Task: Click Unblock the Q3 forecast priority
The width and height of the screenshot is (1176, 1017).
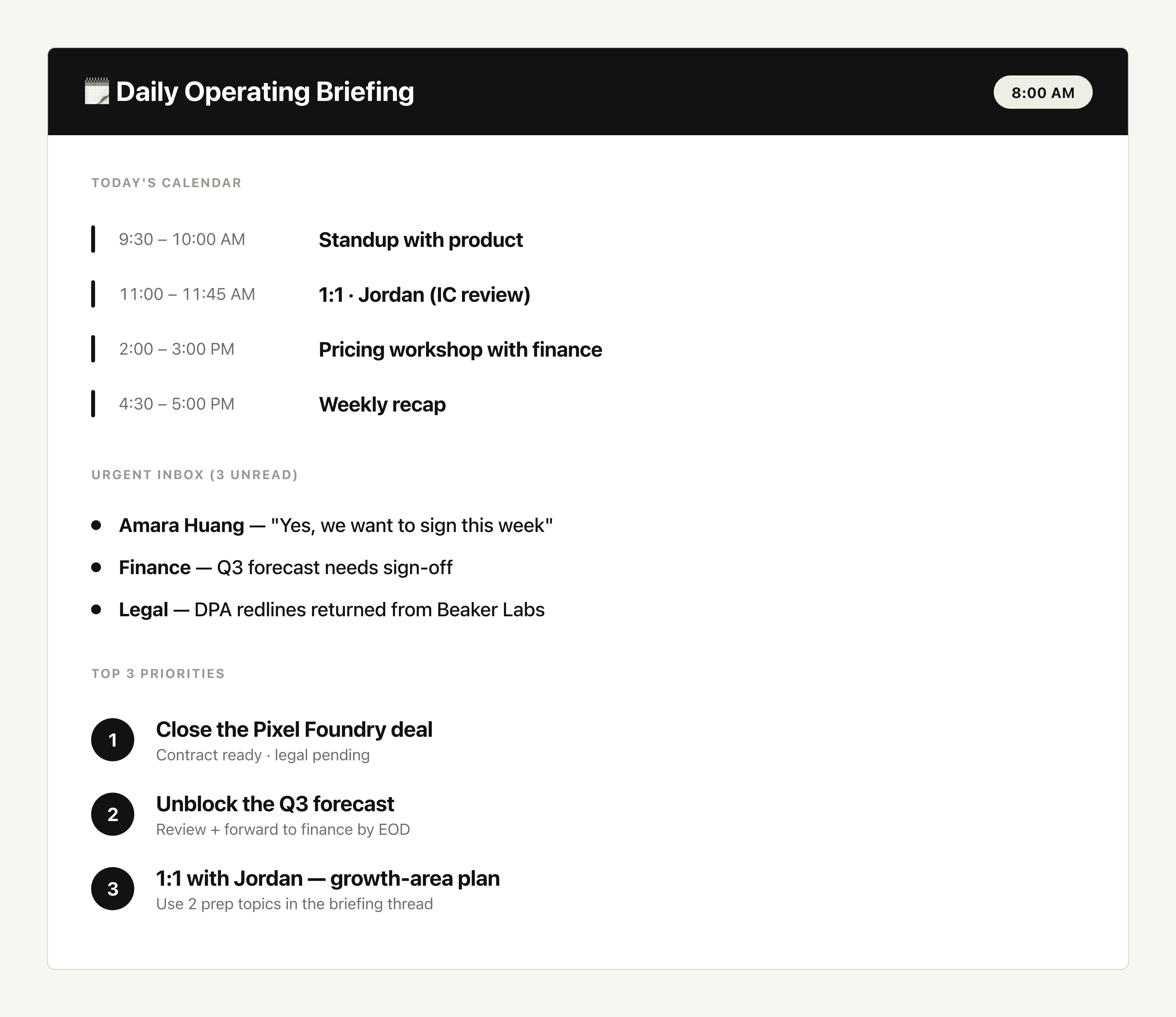Action: click(x=283, y=815)
